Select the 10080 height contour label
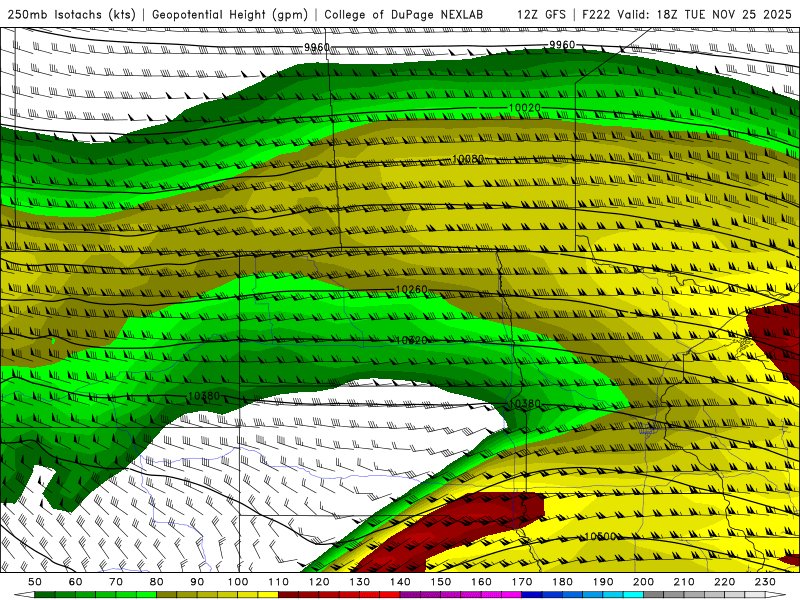 (x=468, y=159)
